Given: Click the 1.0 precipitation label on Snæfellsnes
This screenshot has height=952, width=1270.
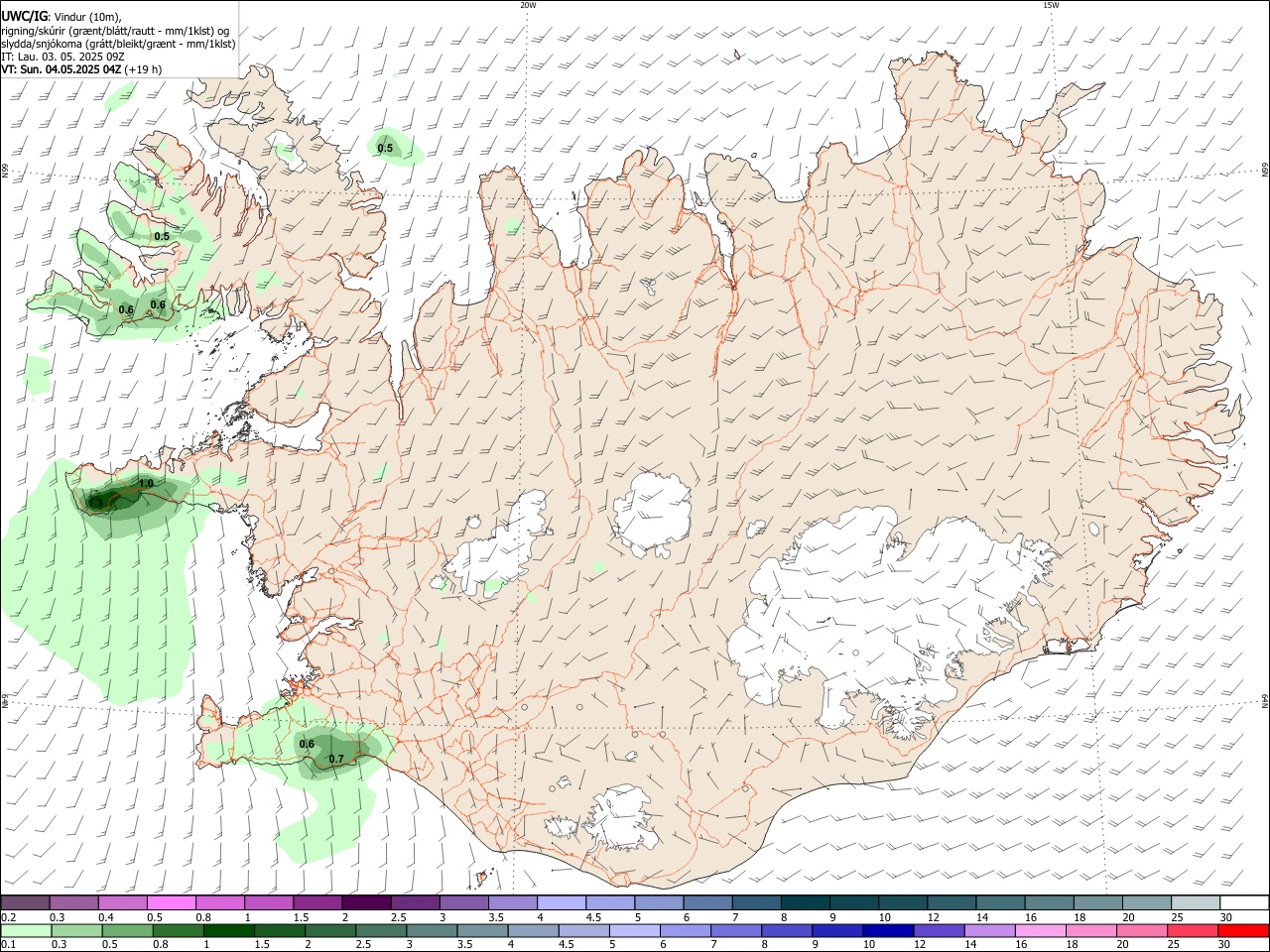Looking at the screenshot, I should coord(146,483).
